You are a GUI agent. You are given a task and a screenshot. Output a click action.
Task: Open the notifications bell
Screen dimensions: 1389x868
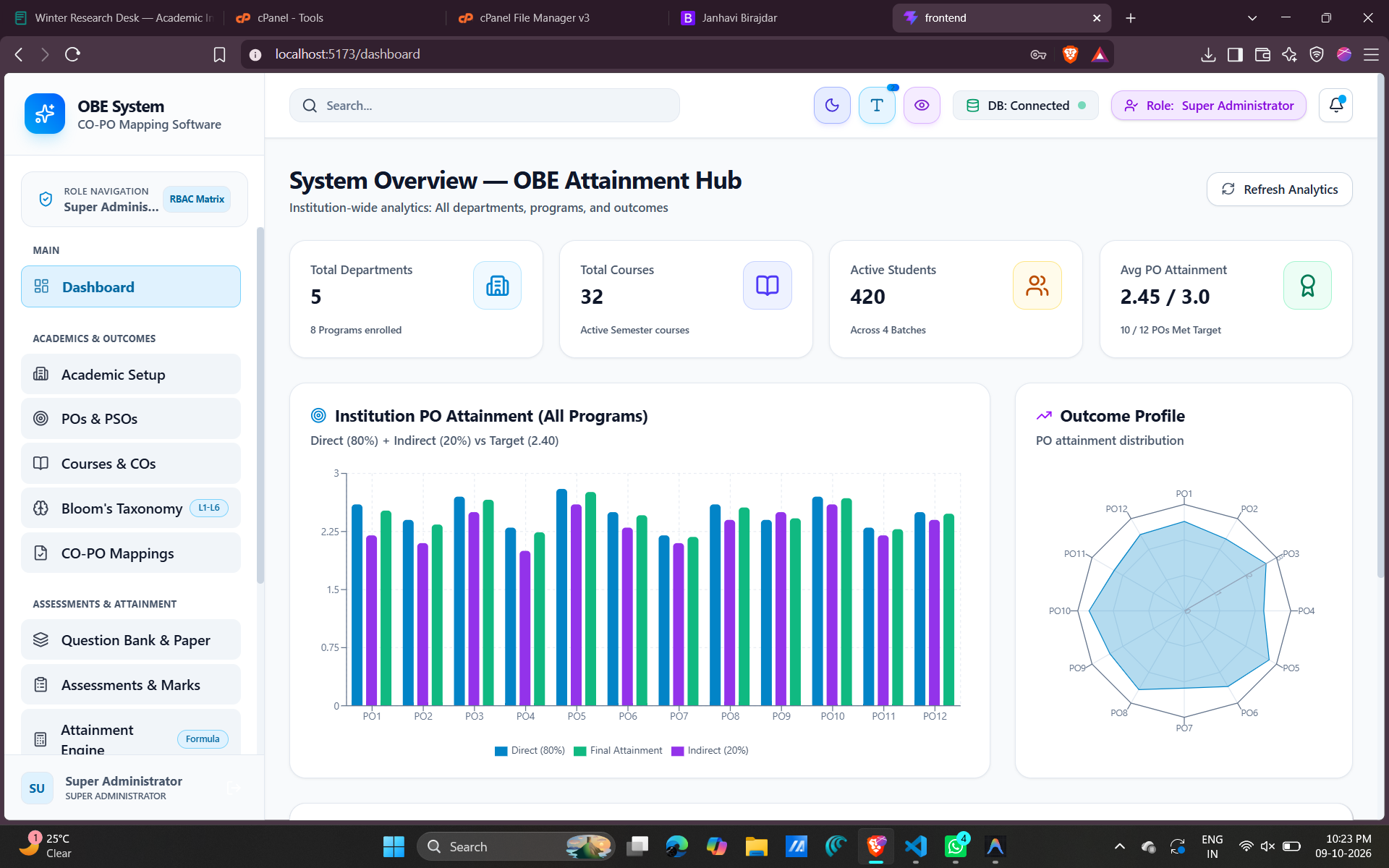click(x=1335, y=106)
